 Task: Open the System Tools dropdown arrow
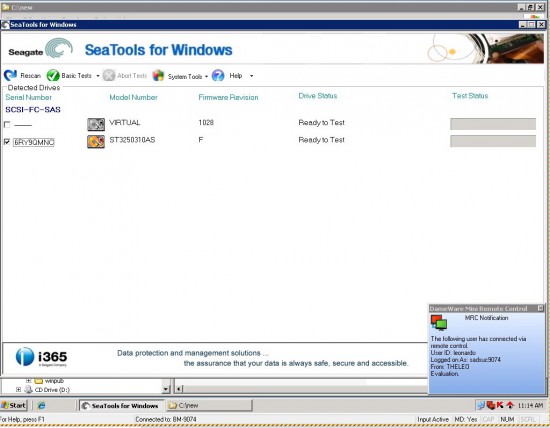click(206, 76)
